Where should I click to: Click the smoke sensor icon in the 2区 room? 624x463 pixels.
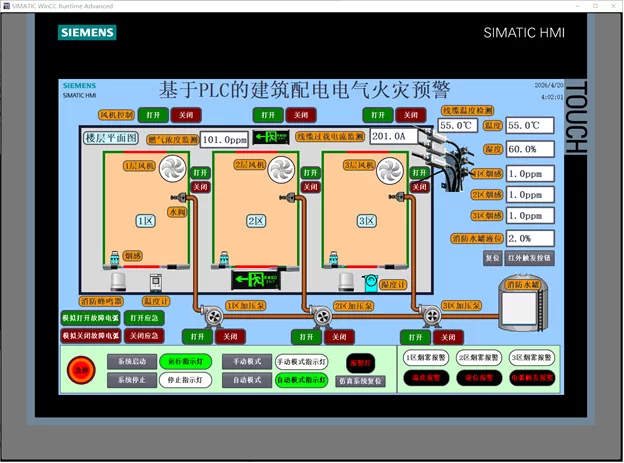[x=224, y=259]
